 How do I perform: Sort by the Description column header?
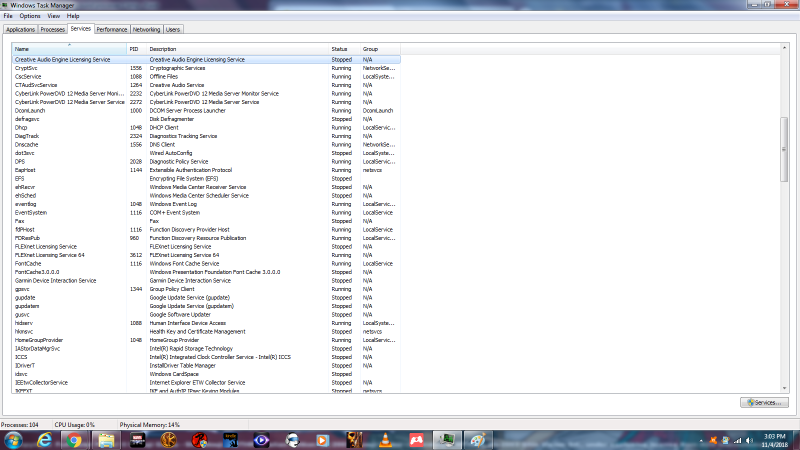(238, 49)
